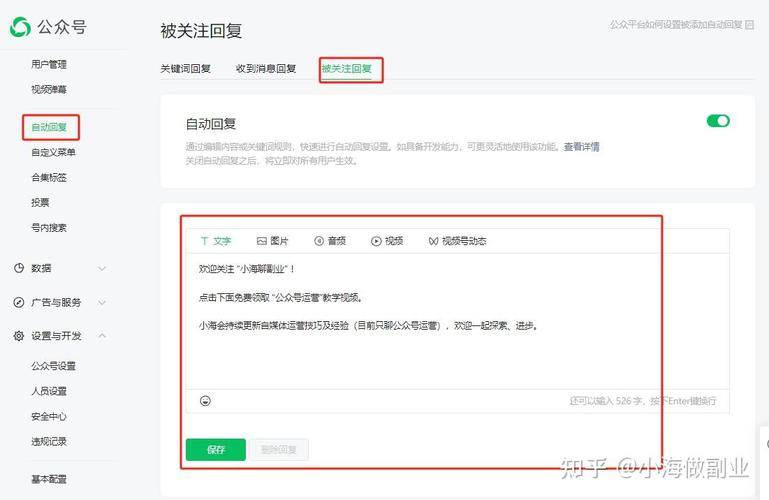
Task: Expand the 广告与服务 sidebar section
Action: [x=101, y=302]
